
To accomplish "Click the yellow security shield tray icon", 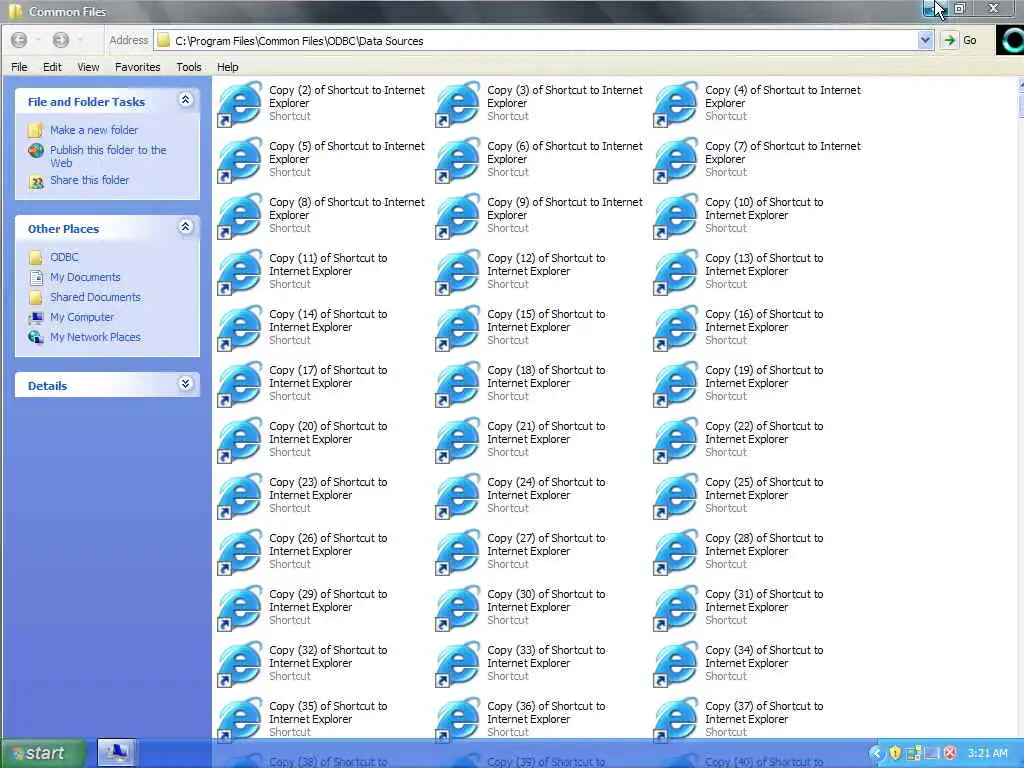I will pos(895,753).
